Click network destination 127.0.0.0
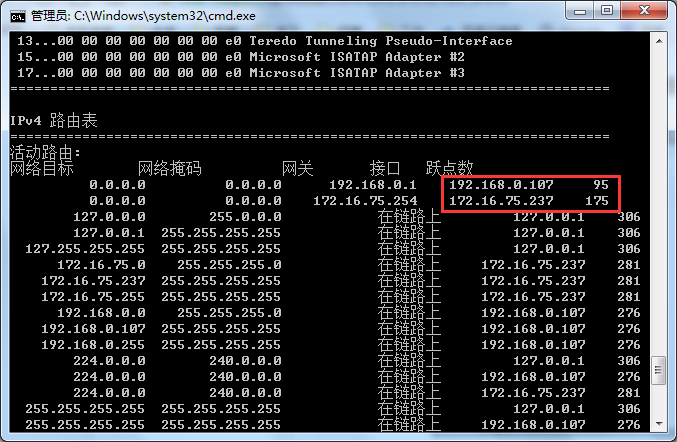The width and height of the screenshot is (677, 442). click(x=109, y=217)
